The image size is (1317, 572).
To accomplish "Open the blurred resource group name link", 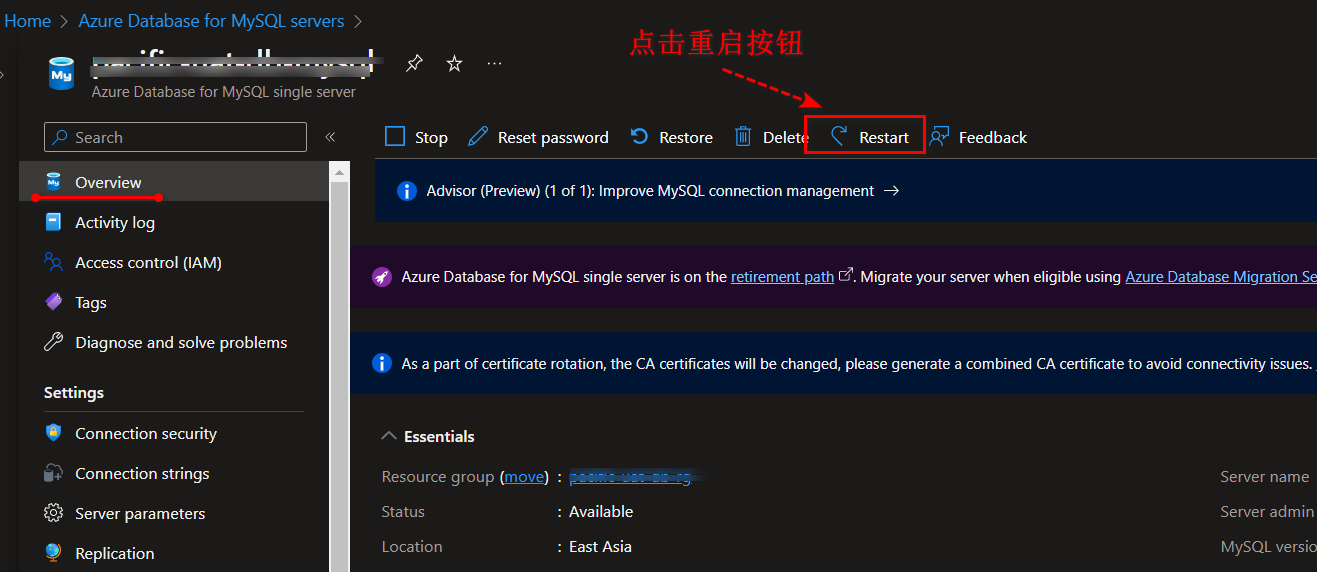I will click(x=630, y=477).
